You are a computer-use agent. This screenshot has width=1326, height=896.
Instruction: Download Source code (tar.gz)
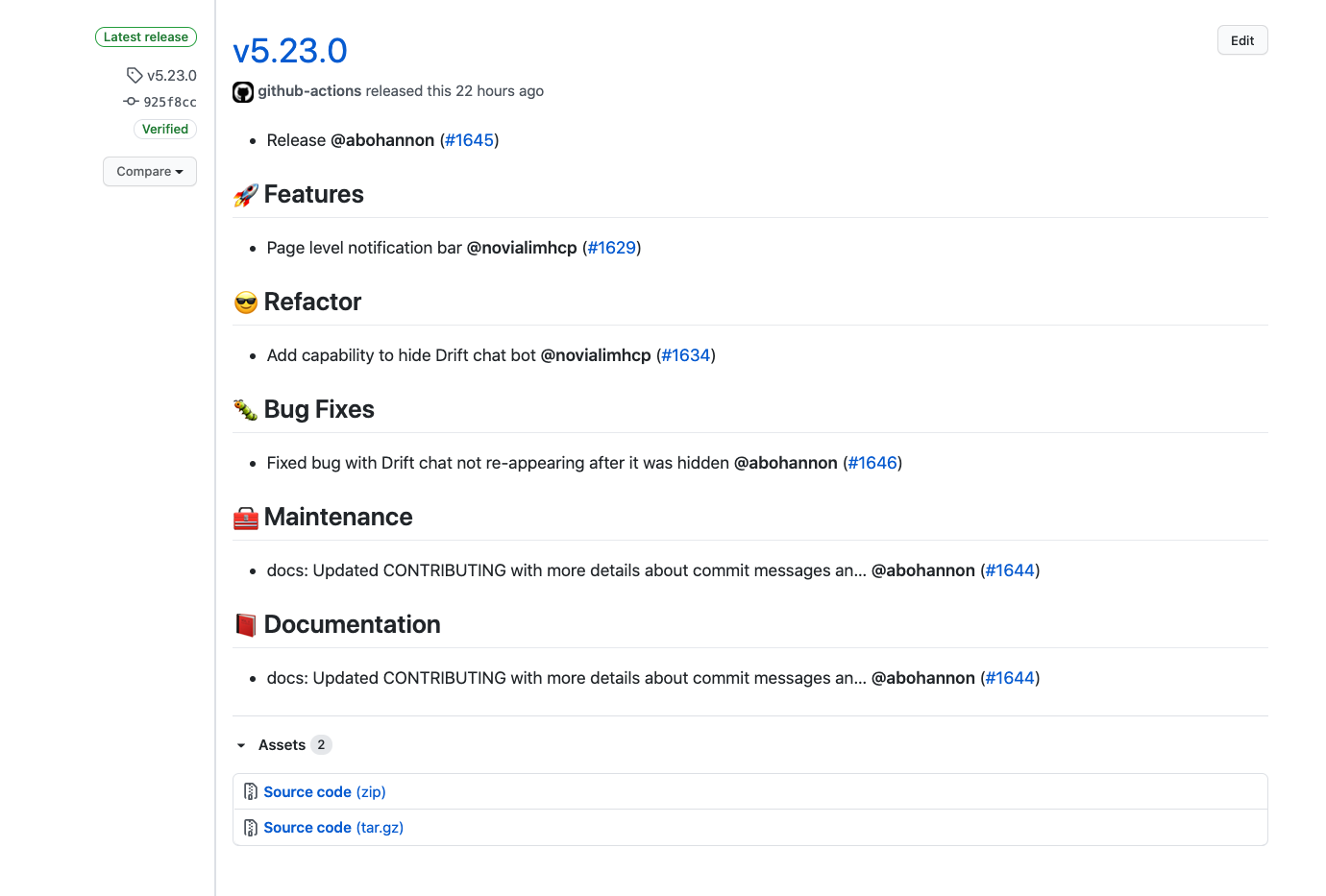[x=333, y=828]
